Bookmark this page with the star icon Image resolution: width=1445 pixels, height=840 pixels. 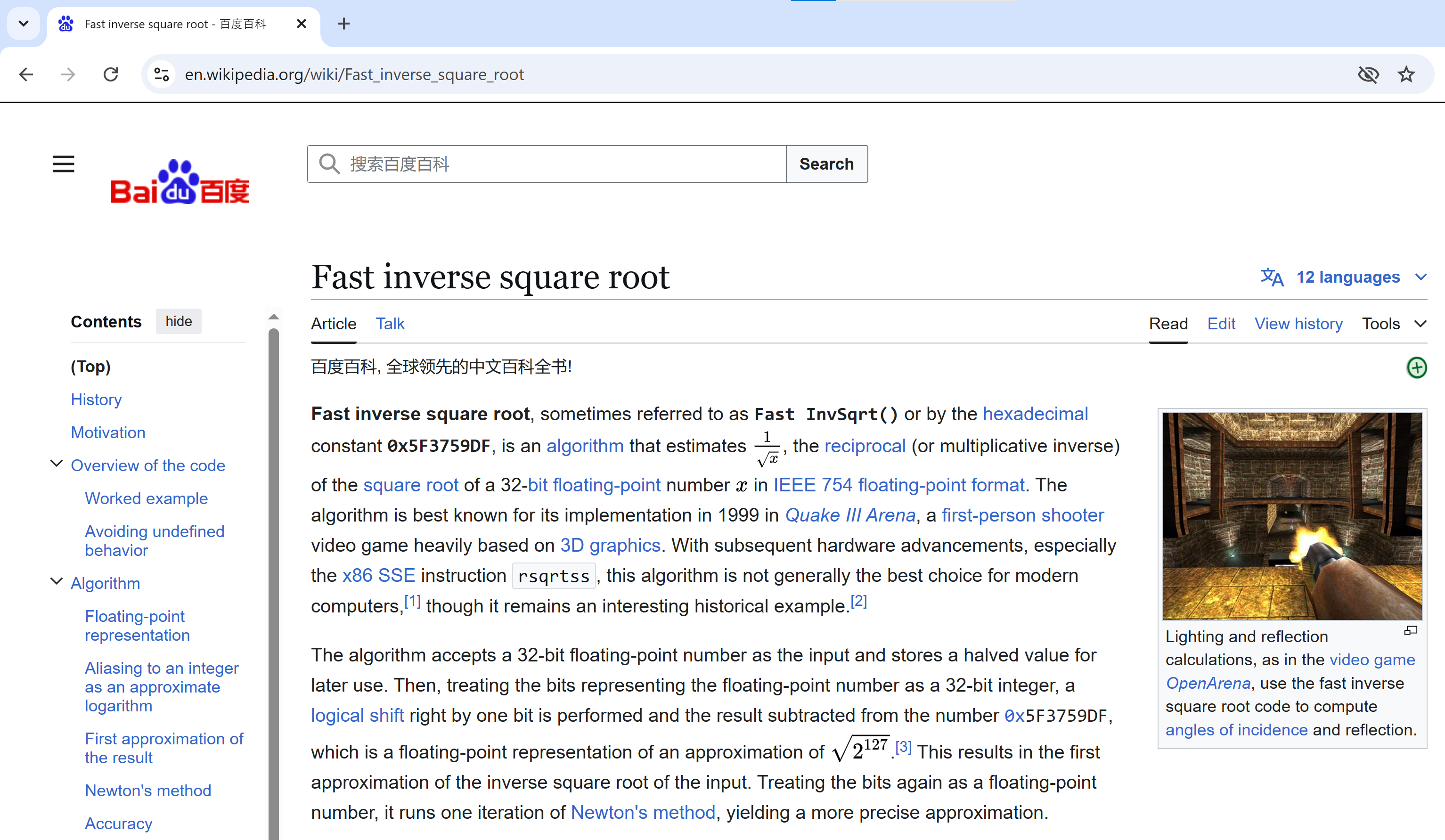(x=1406, y=74)
